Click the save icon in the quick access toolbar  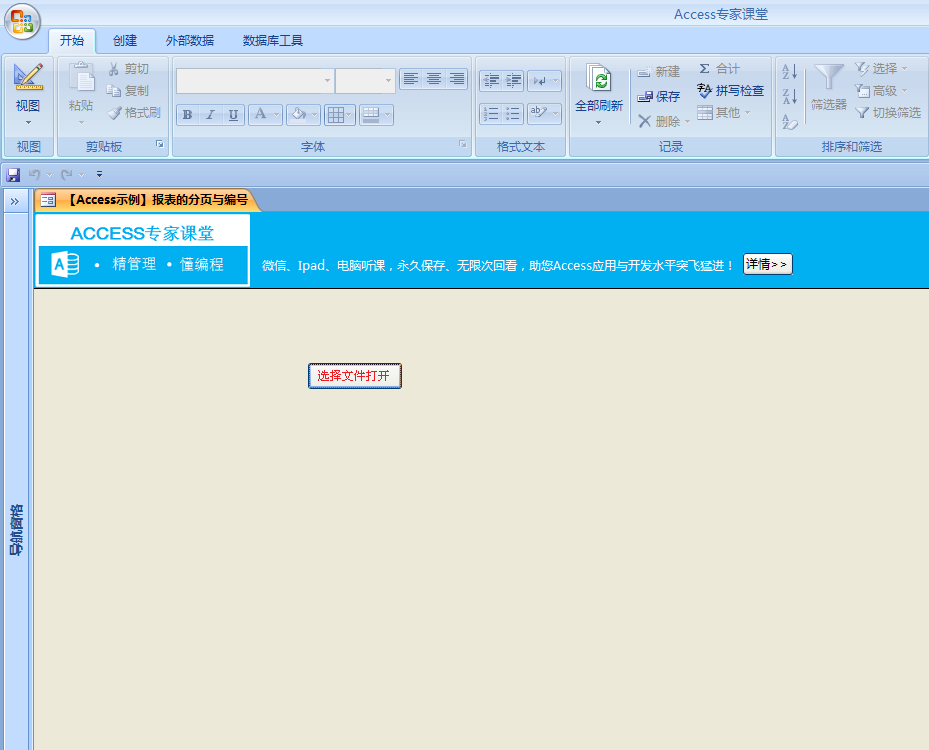pyautogui.click(x=13, y=175)
